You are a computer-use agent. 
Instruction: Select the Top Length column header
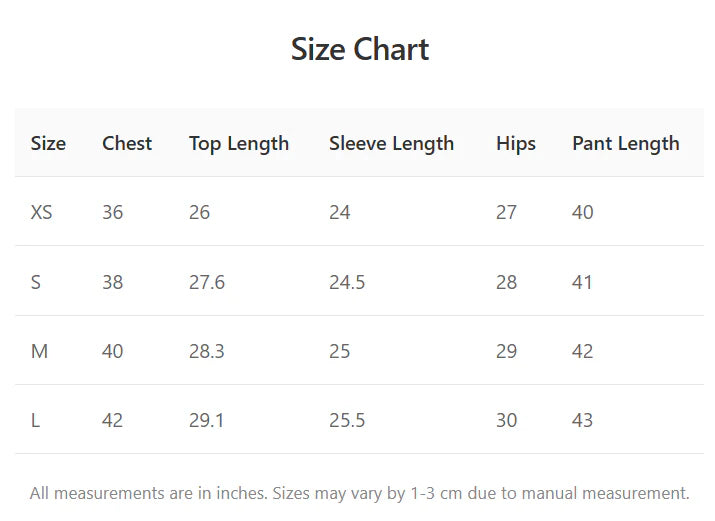pyautogui.click(x=239, y=143)
